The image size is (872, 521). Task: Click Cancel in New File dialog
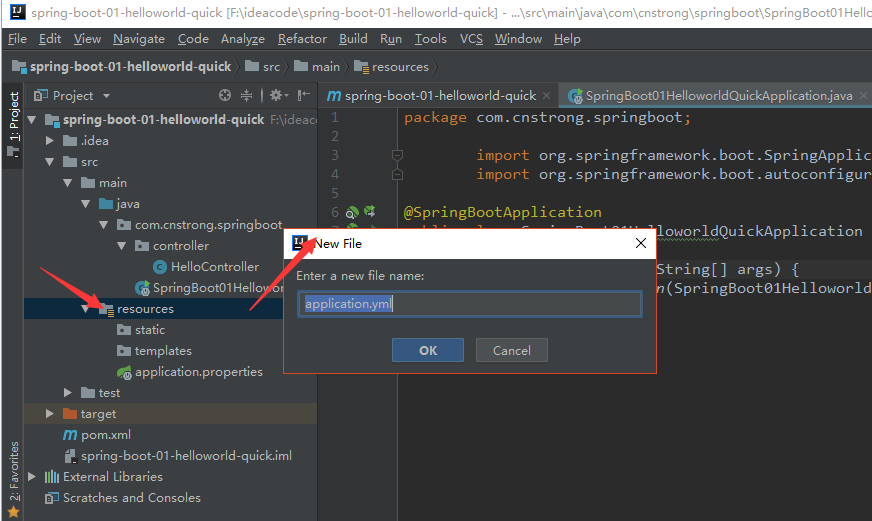coord(512,350)
